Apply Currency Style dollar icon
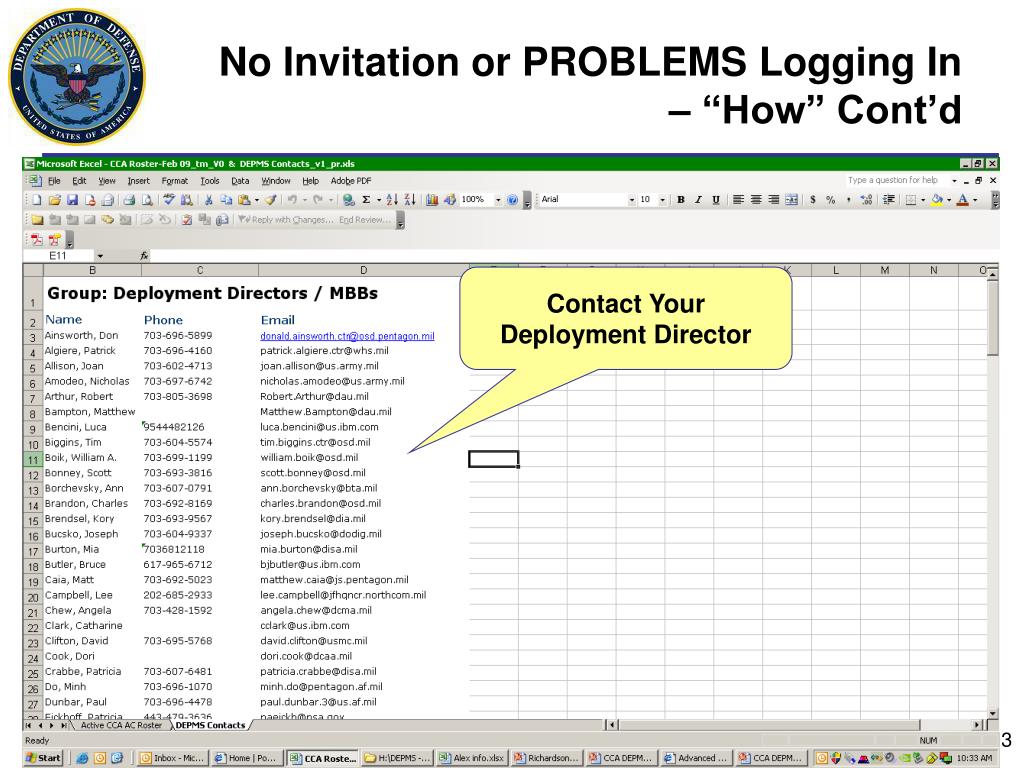 (813, 200)
